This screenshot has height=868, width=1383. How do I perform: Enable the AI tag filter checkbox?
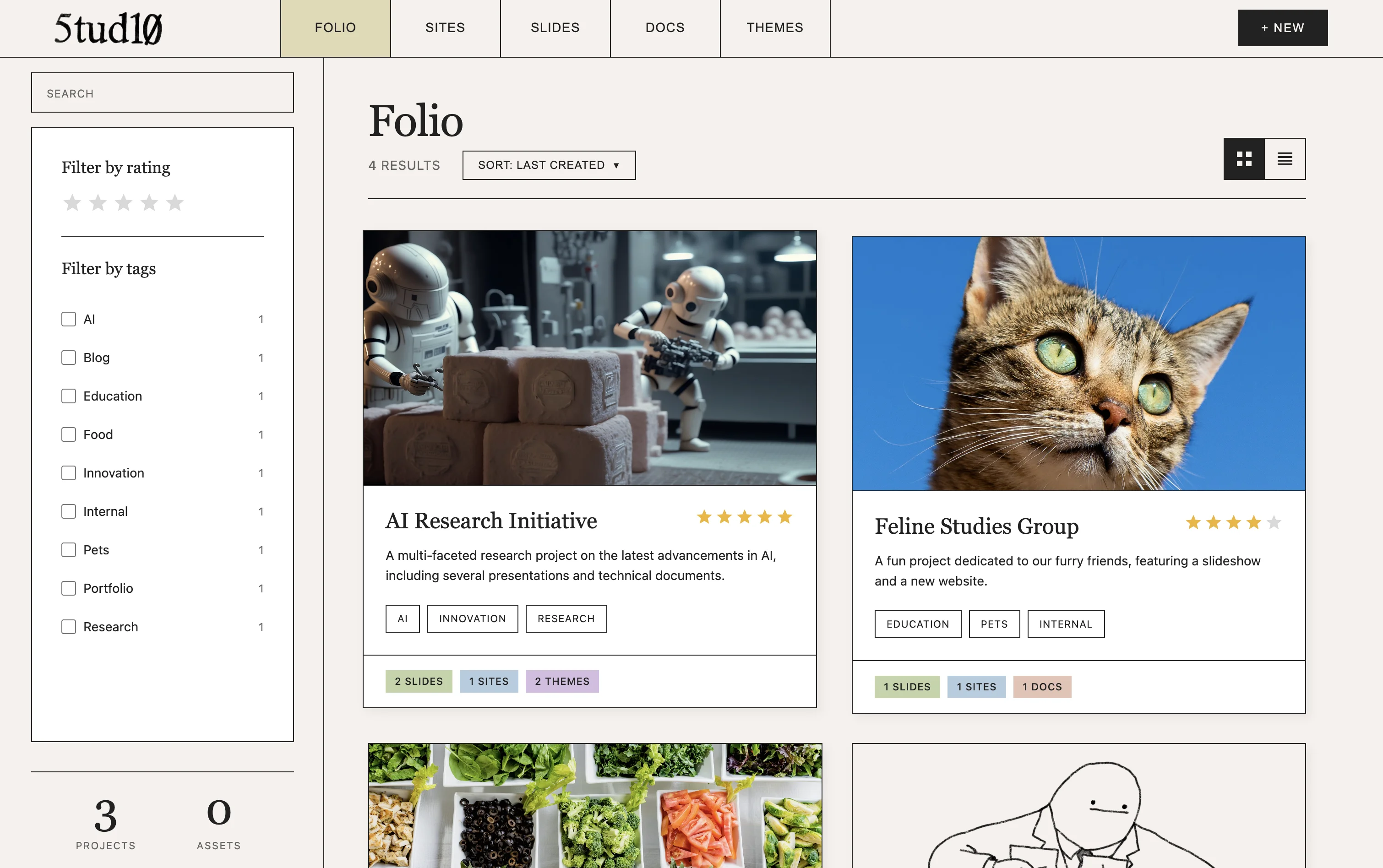pos(69,319)
